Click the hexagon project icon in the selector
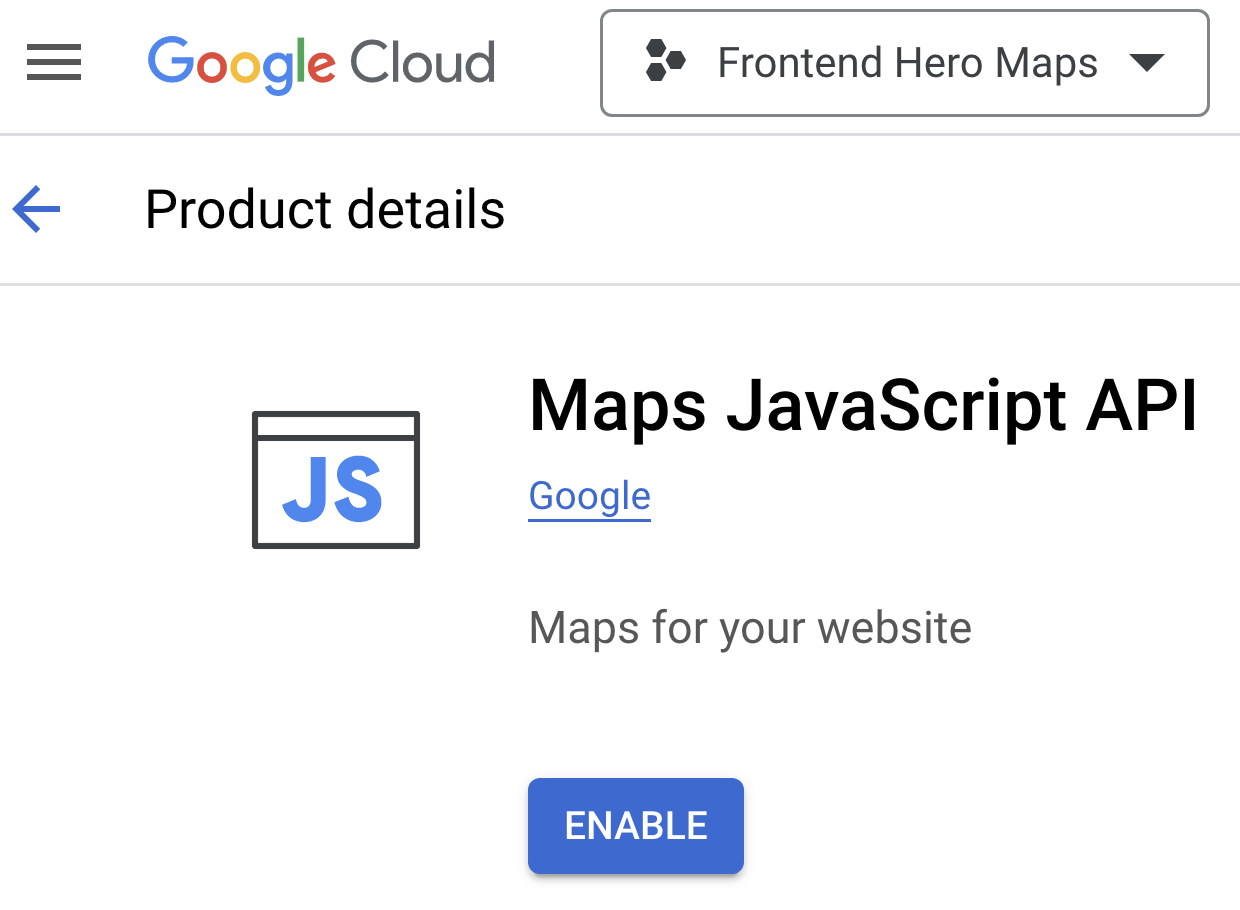 click(665, 62)
